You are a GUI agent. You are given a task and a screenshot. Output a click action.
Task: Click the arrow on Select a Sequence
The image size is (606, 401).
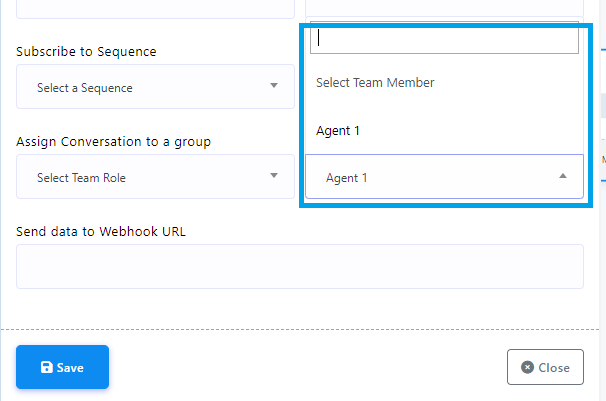point(274,86)
